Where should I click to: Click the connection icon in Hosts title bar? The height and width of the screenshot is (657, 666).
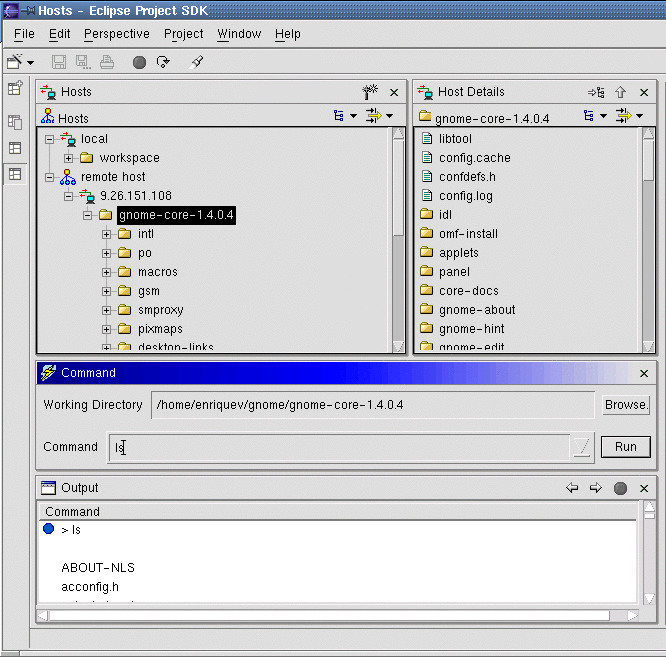[x=369, y=92]
